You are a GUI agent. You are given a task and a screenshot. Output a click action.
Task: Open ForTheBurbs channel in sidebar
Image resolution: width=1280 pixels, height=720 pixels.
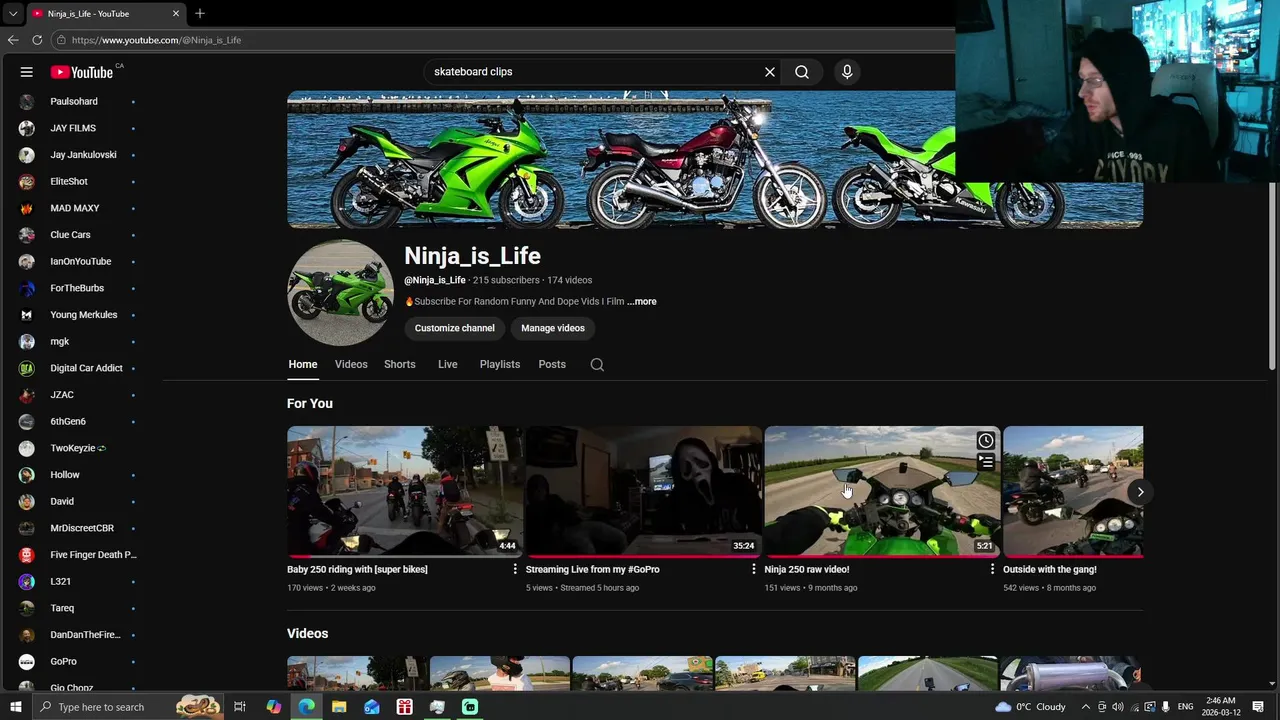[78, 288]
